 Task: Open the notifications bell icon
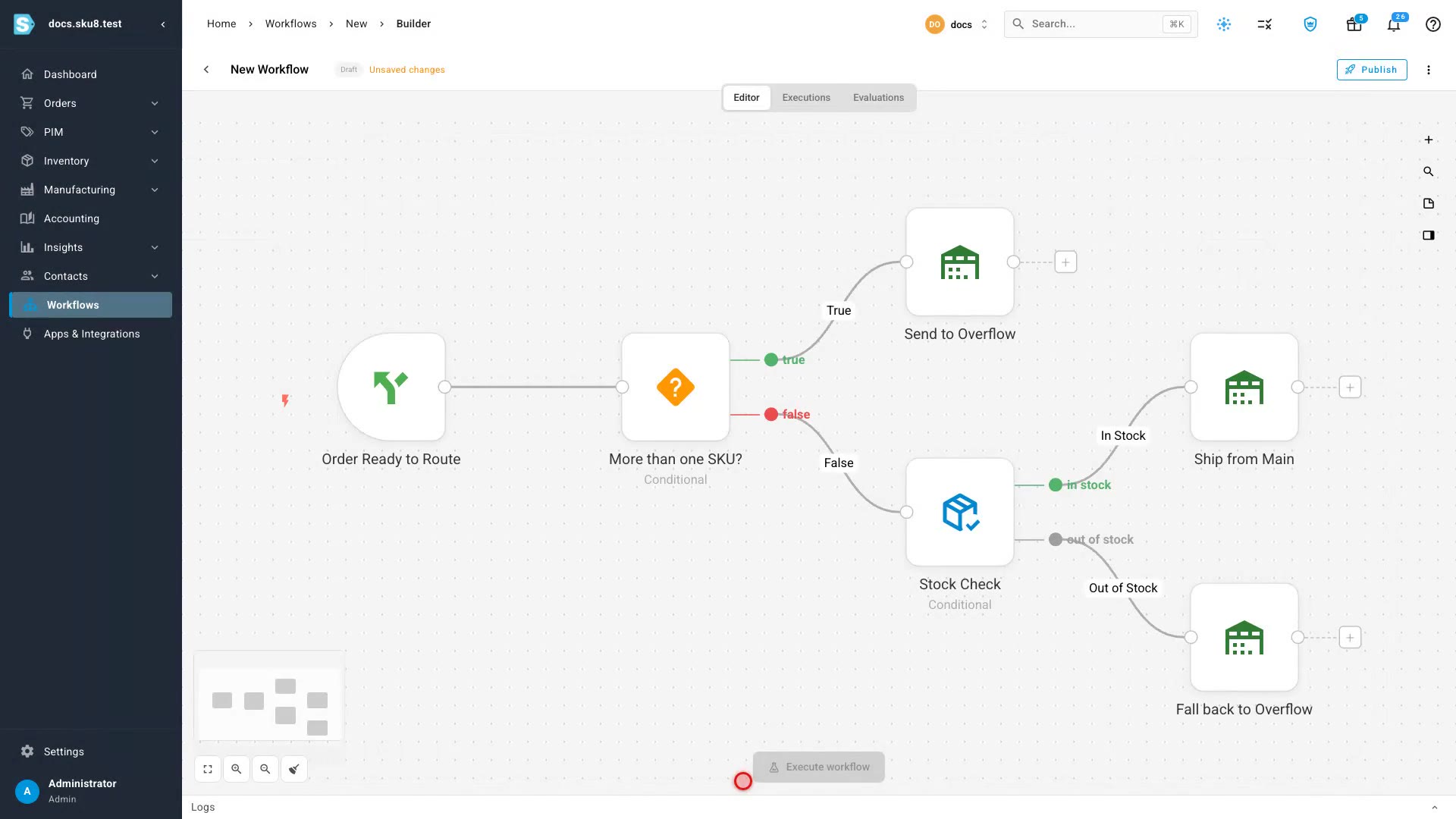pyautogui.click(x=1394, y=24)
